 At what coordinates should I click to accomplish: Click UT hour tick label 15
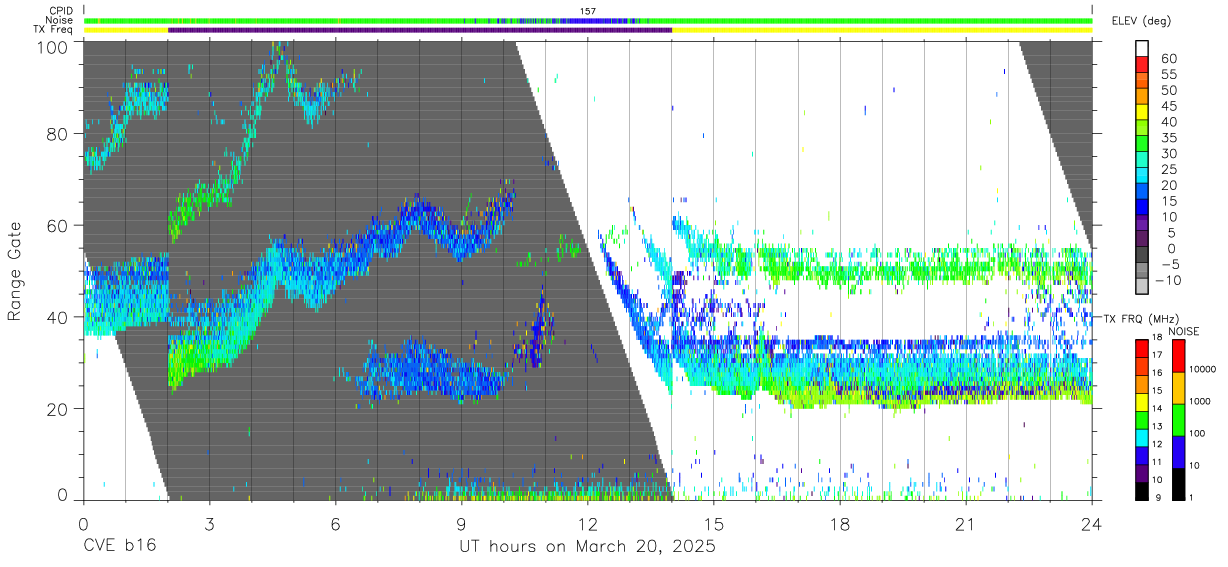(x=714, y=525)
